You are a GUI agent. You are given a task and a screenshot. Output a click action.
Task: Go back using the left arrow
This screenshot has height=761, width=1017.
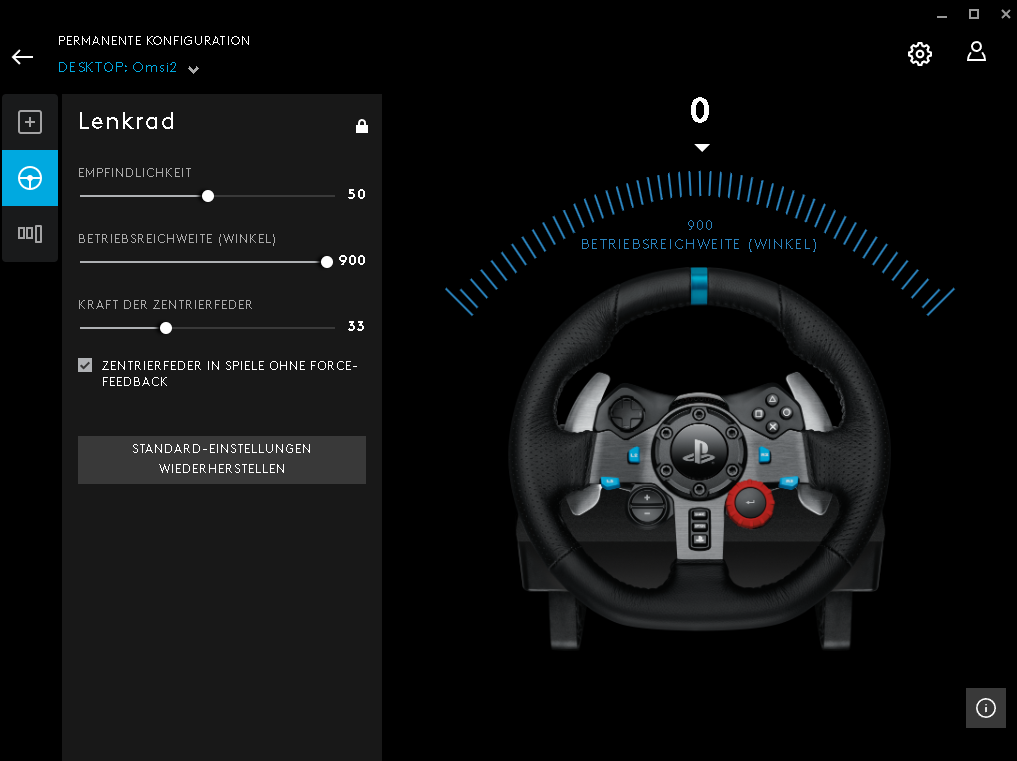22,57
